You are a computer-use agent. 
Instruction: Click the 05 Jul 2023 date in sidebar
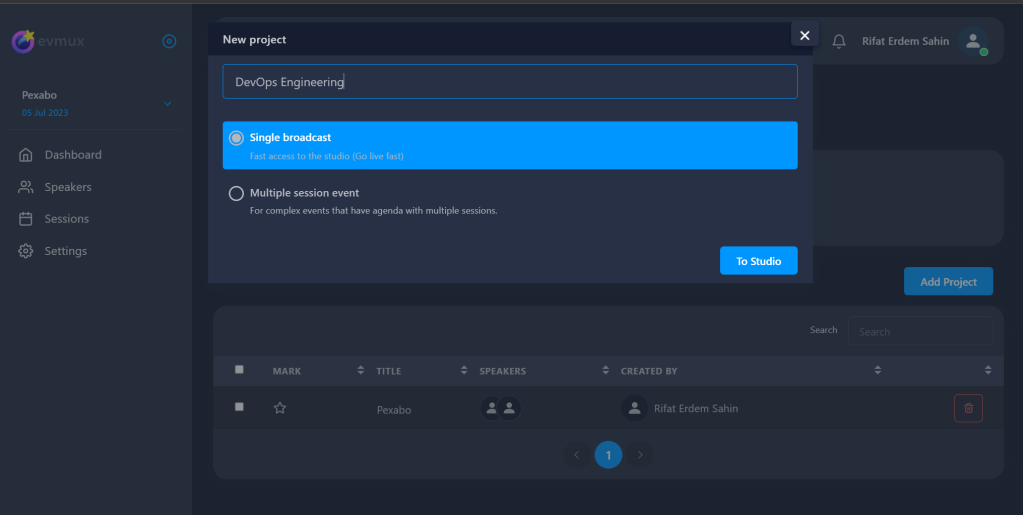[x=45, y=112]
